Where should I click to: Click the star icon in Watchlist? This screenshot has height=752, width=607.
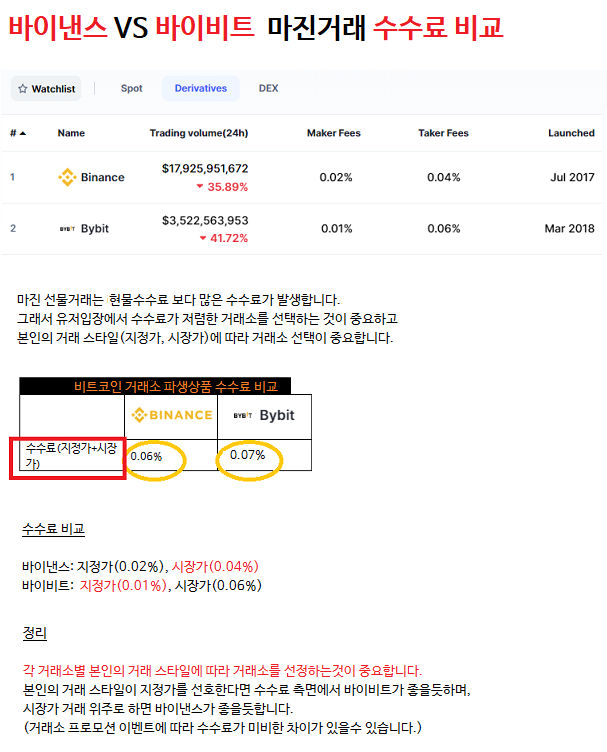pos(23,89)
